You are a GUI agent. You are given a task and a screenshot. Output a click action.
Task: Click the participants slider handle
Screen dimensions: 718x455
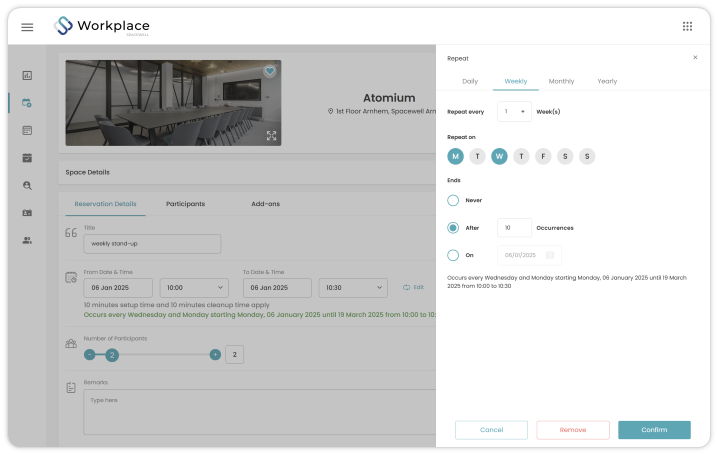pyautogui.click(x=112, y=355)
